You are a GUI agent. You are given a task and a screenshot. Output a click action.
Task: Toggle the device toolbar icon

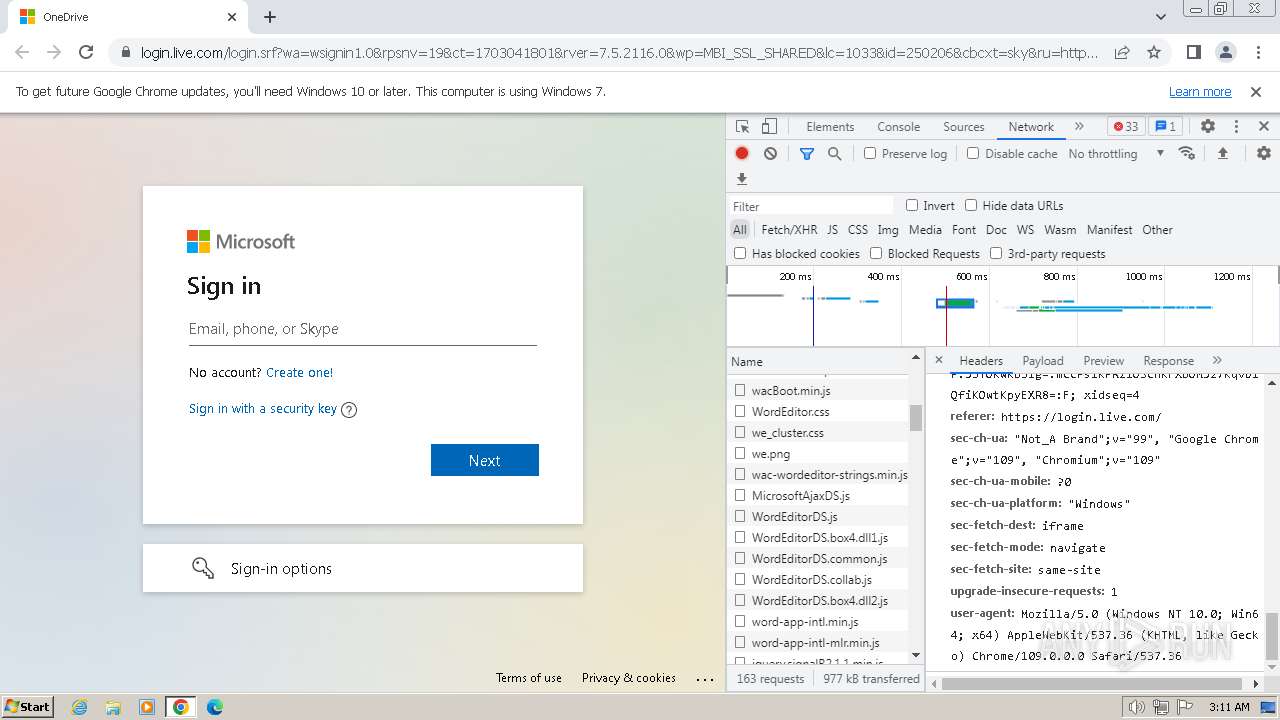tap(769, 127)
